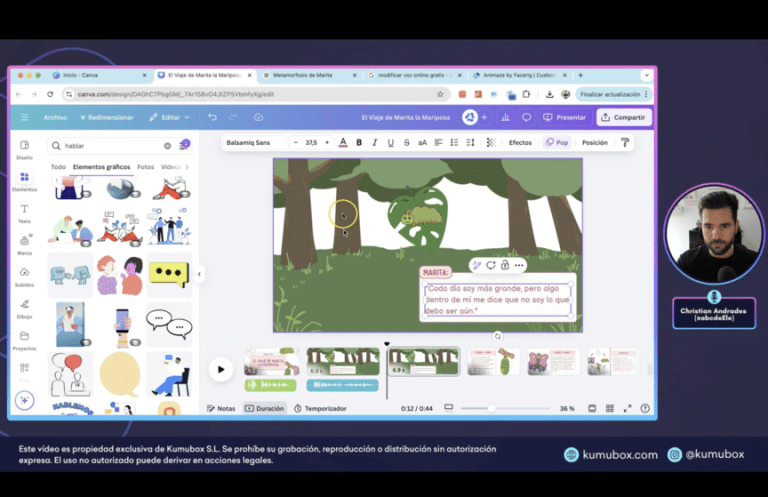
Task: Open the Archivo menu
Action: pos(55,117)
